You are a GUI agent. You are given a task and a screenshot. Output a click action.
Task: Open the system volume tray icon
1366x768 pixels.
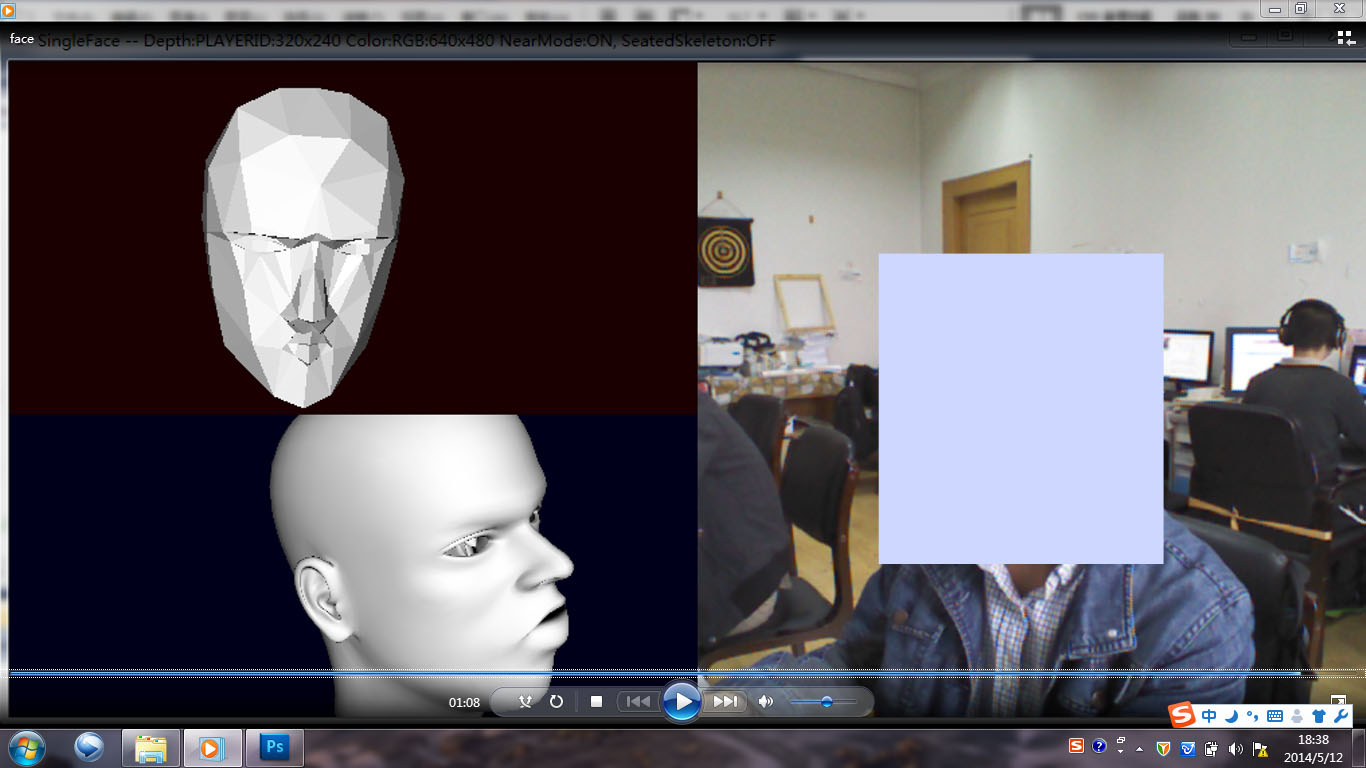1235,748
